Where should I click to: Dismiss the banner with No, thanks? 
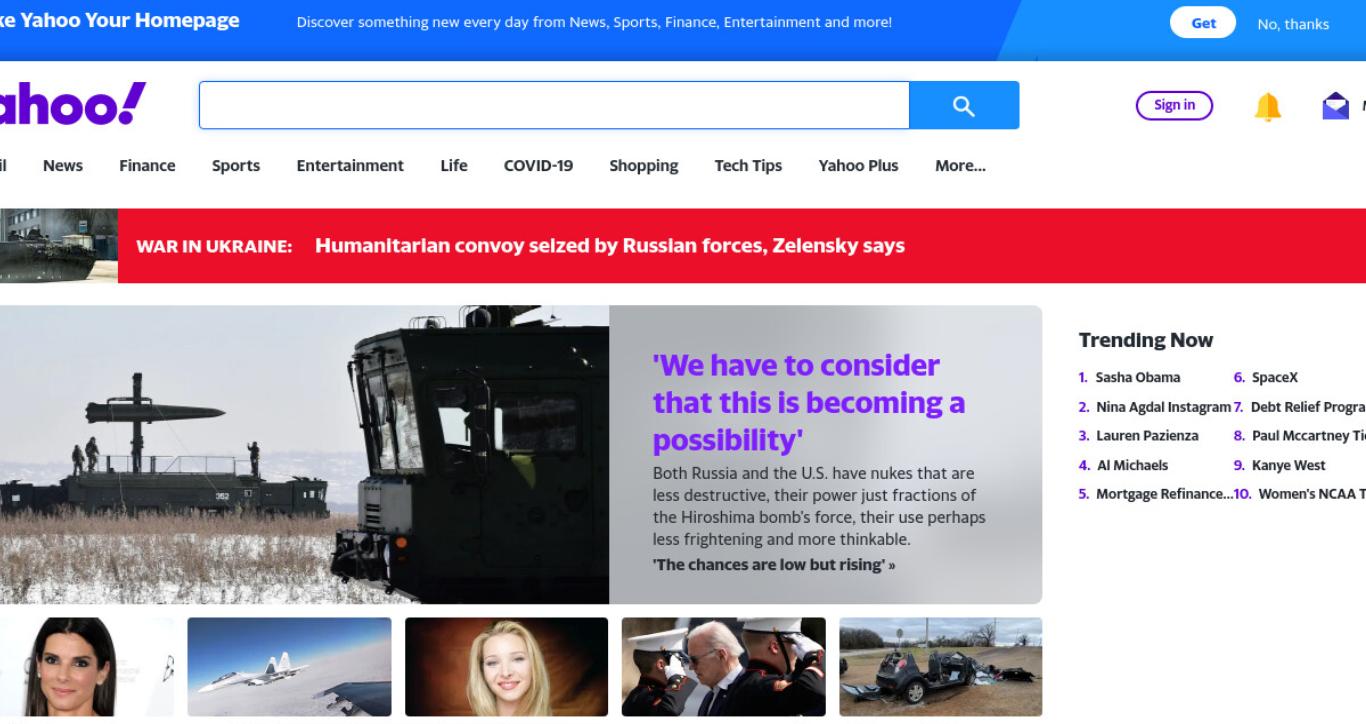(1293, 24)
